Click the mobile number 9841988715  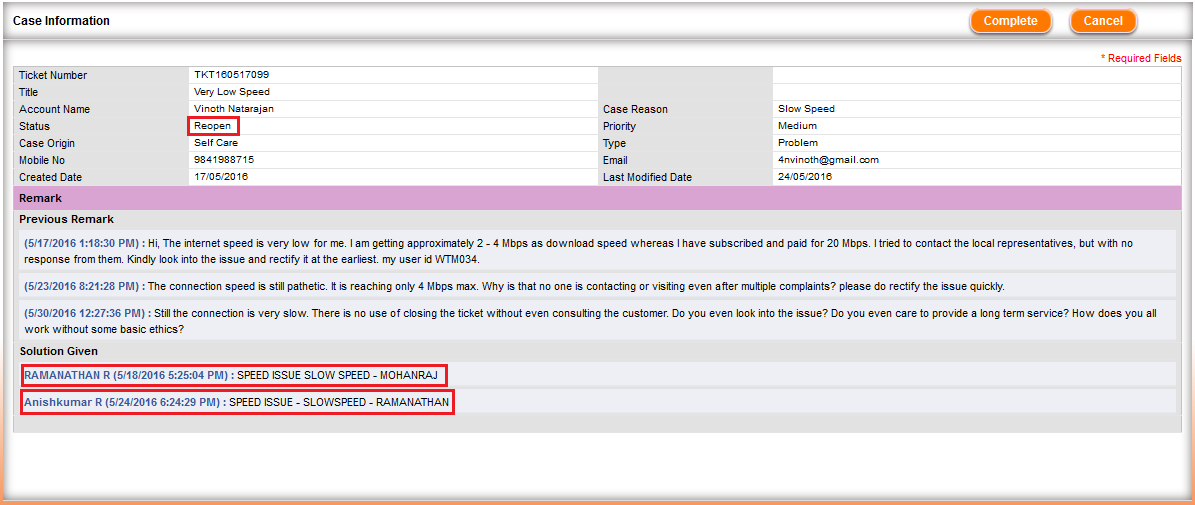(x=224, y=160)
